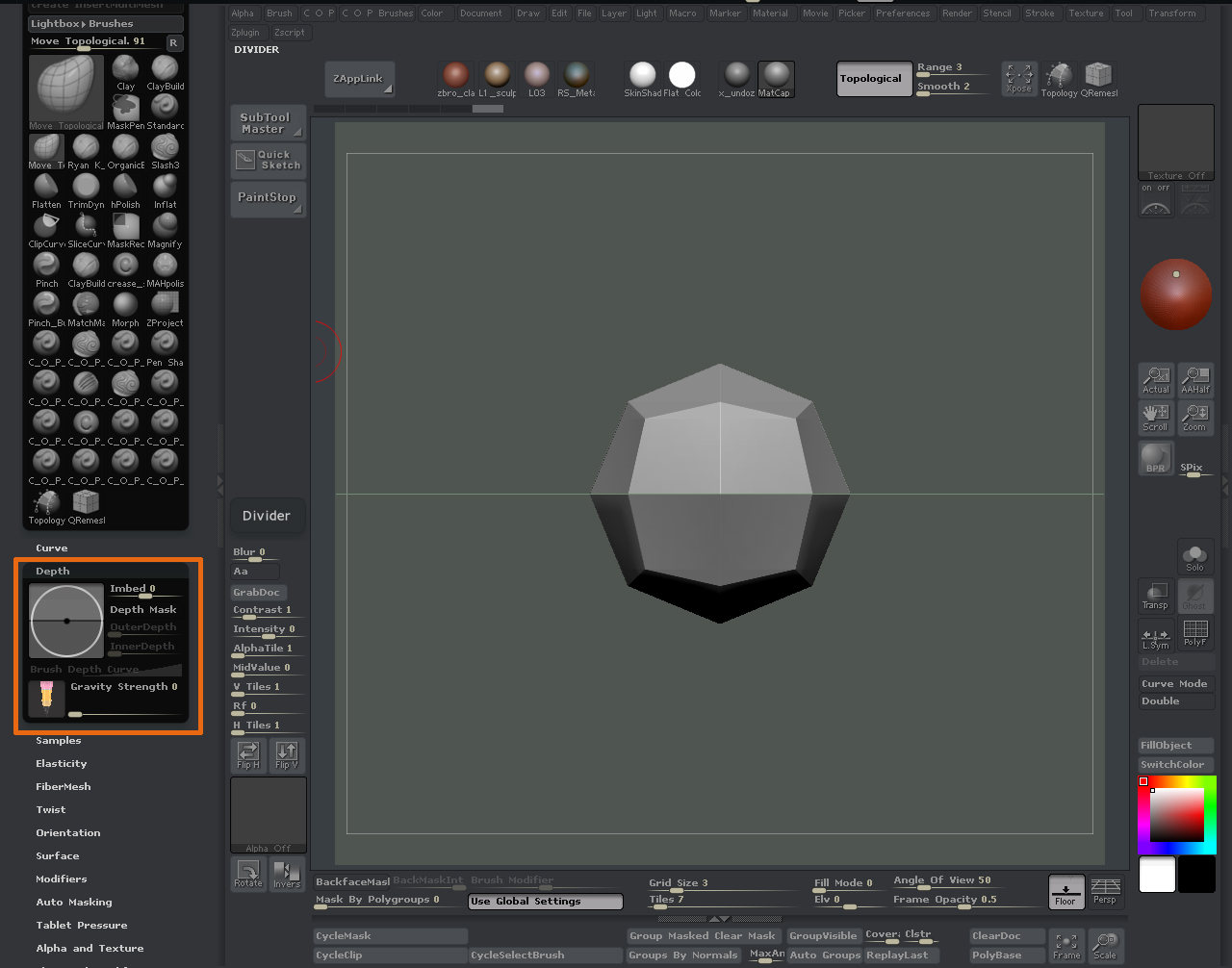Expand the Auto Masking section
The width and height of the screenshot is (1232, 968).
pos(74,902)
